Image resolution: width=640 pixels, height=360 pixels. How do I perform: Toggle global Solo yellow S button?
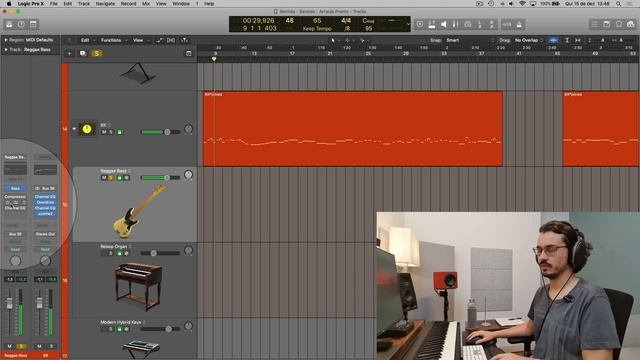[97, 53]
